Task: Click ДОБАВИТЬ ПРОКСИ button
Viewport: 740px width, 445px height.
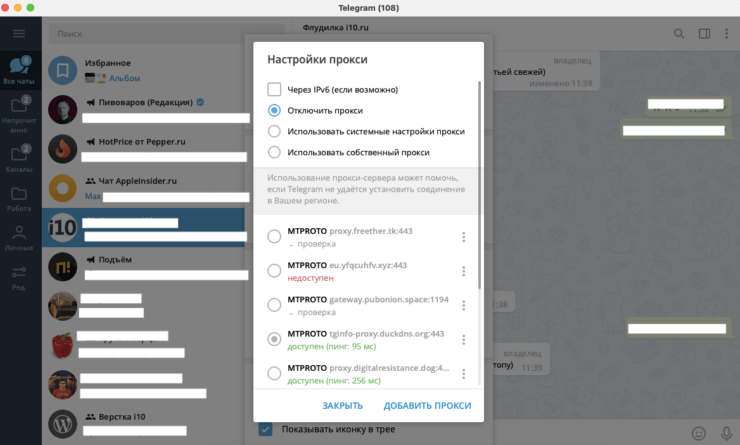Action: 427,405
